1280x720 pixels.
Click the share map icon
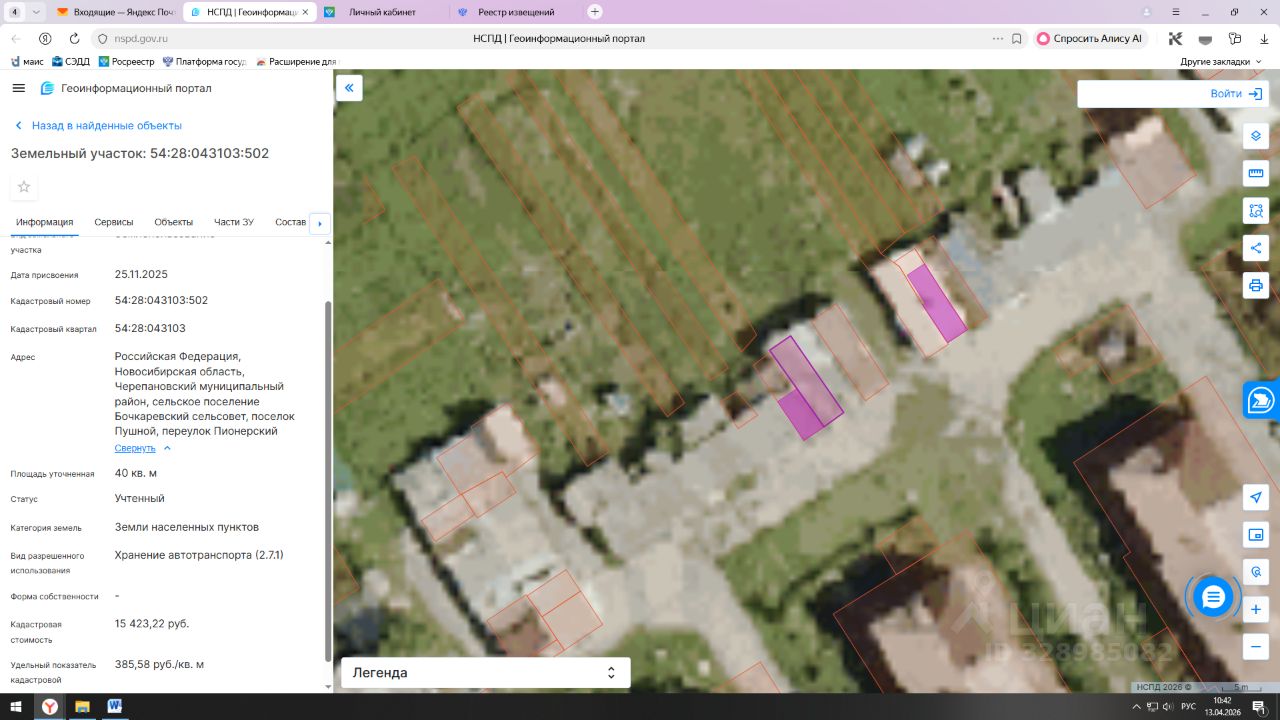tap(1256, 248)
